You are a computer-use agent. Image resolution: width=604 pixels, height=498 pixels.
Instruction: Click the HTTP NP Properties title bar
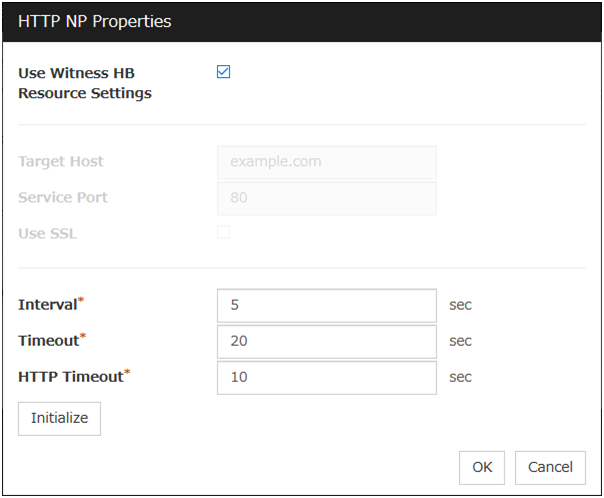tap(300, 21)
